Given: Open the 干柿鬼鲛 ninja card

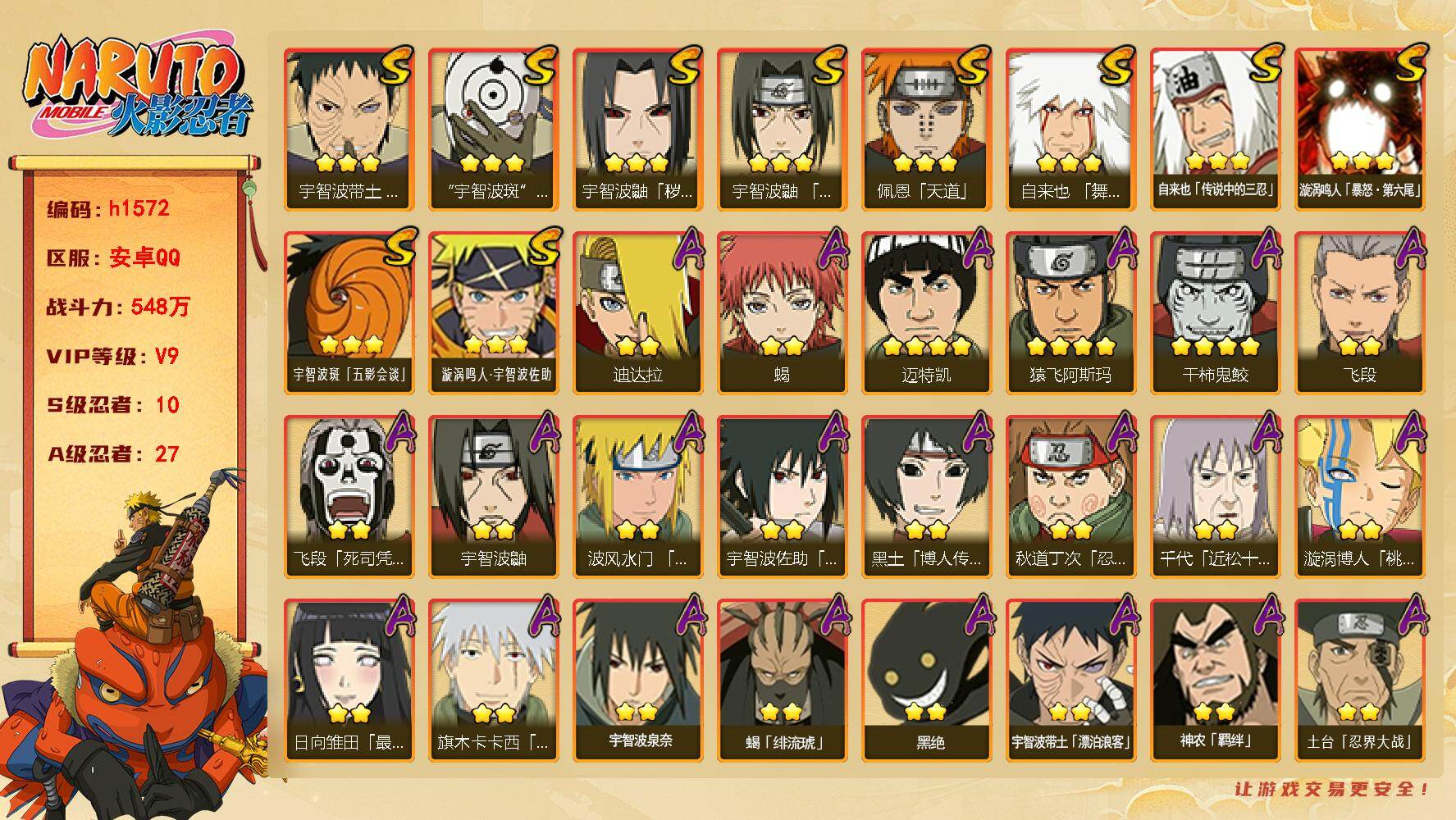Looking at the screenshot, I should coord(1215,313).
